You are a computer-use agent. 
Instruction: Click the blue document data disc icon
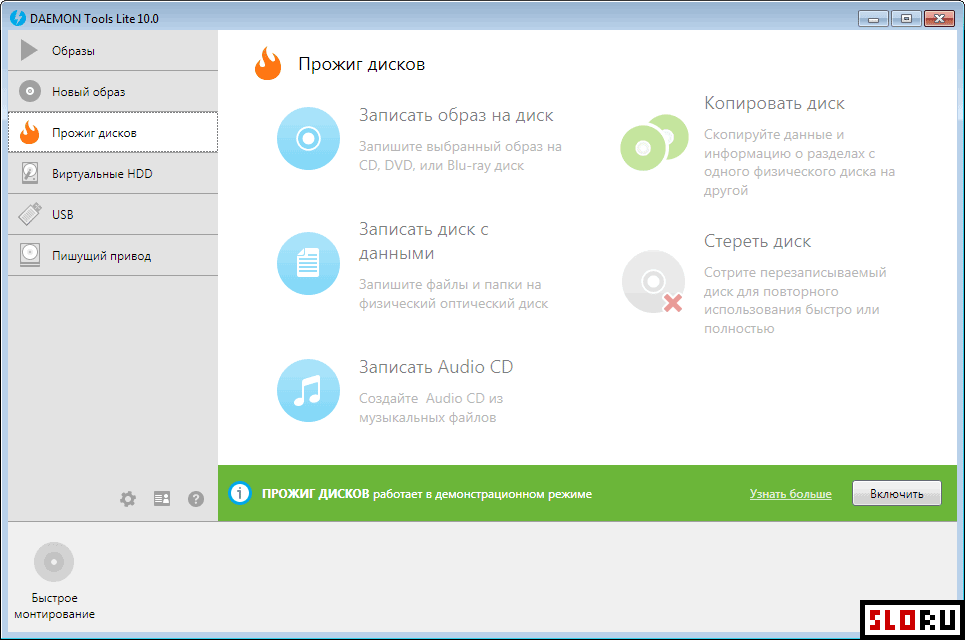[308, 263]
